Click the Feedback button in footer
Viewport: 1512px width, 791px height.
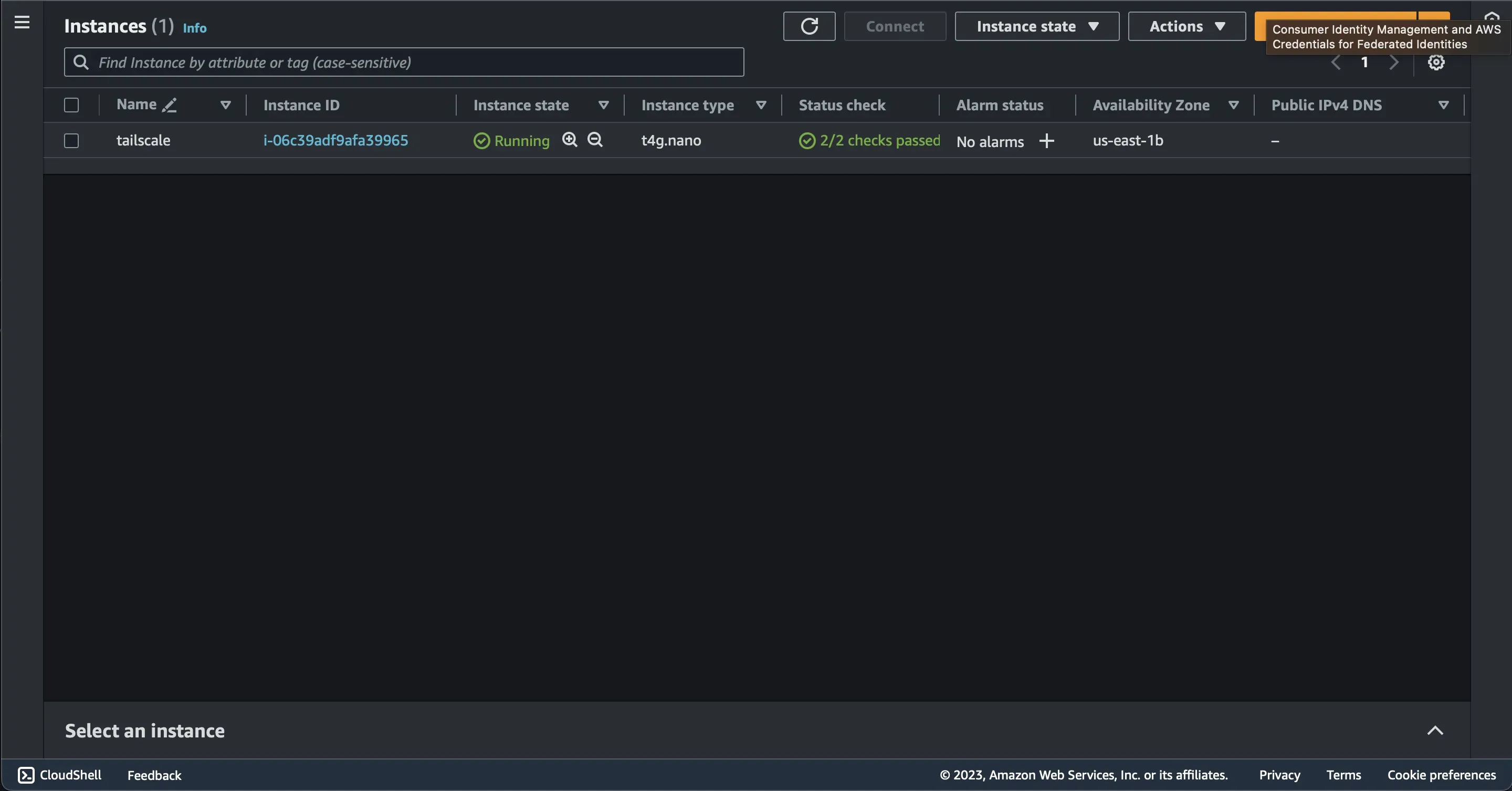coord(154,775)
